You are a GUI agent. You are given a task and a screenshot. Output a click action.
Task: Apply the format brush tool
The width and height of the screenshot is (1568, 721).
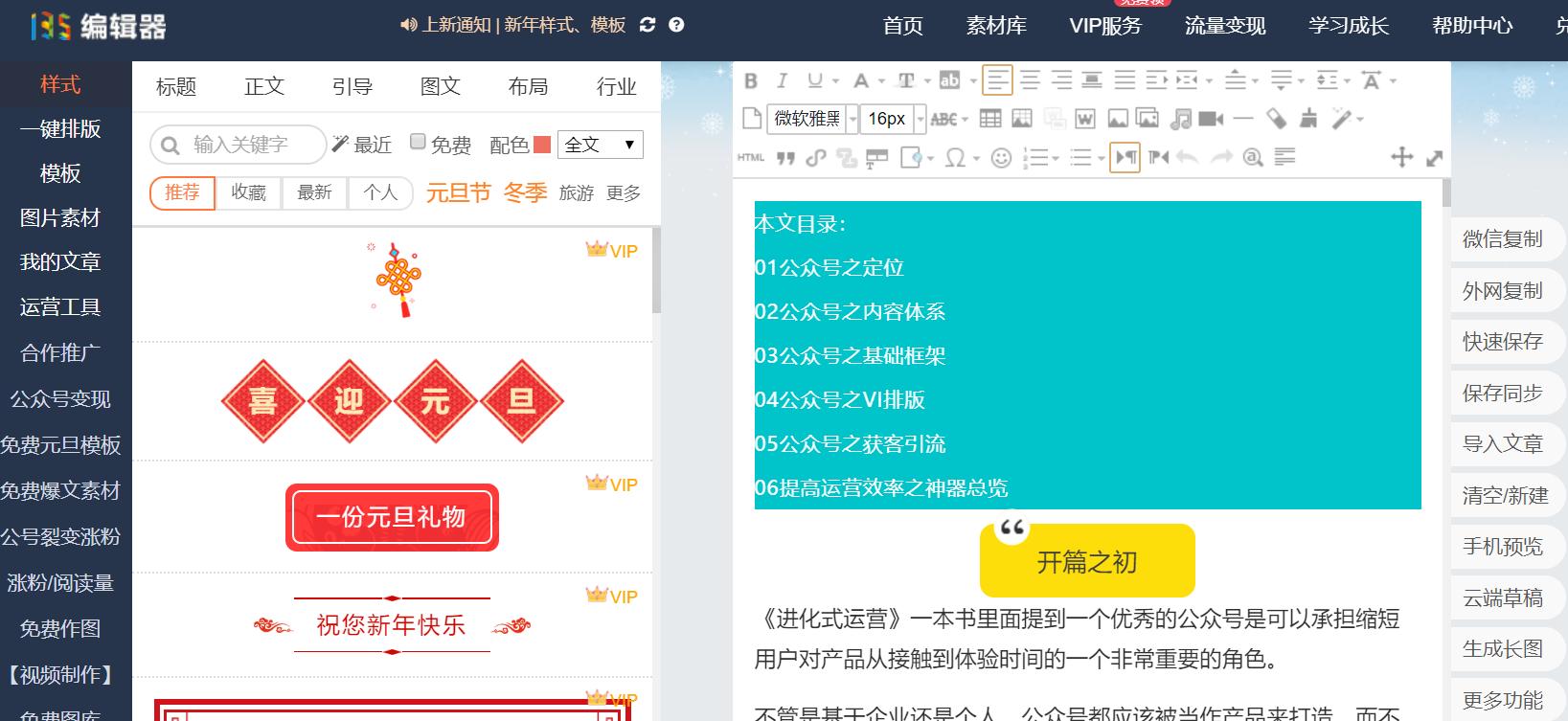tap(1308, 119)
